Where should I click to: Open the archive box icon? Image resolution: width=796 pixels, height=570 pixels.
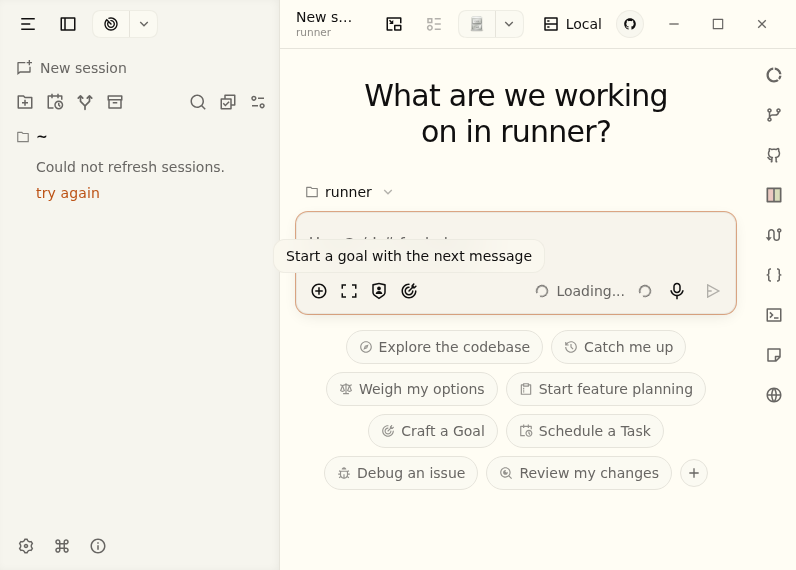click(115, 102)
